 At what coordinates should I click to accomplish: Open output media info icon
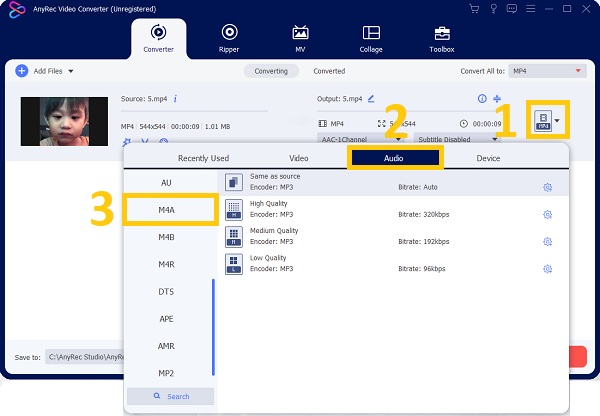pyautogui.click(x=482, y=99)
